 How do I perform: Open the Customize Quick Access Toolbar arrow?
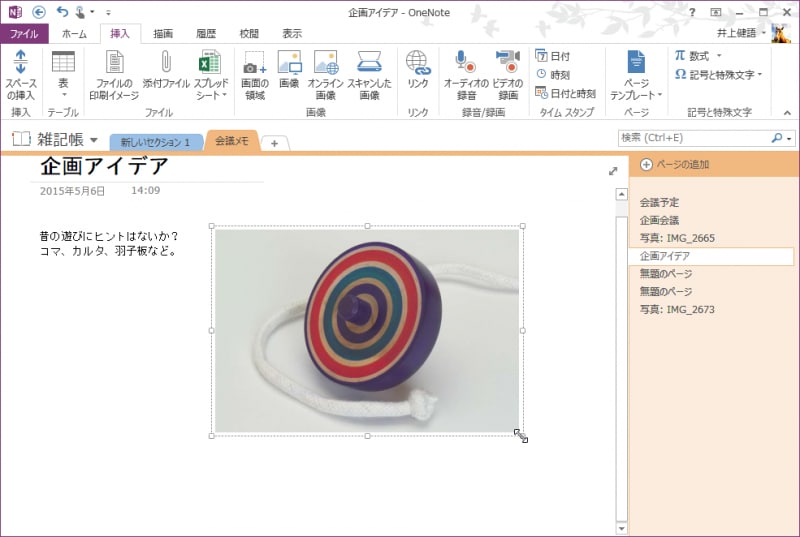(108, 12)
